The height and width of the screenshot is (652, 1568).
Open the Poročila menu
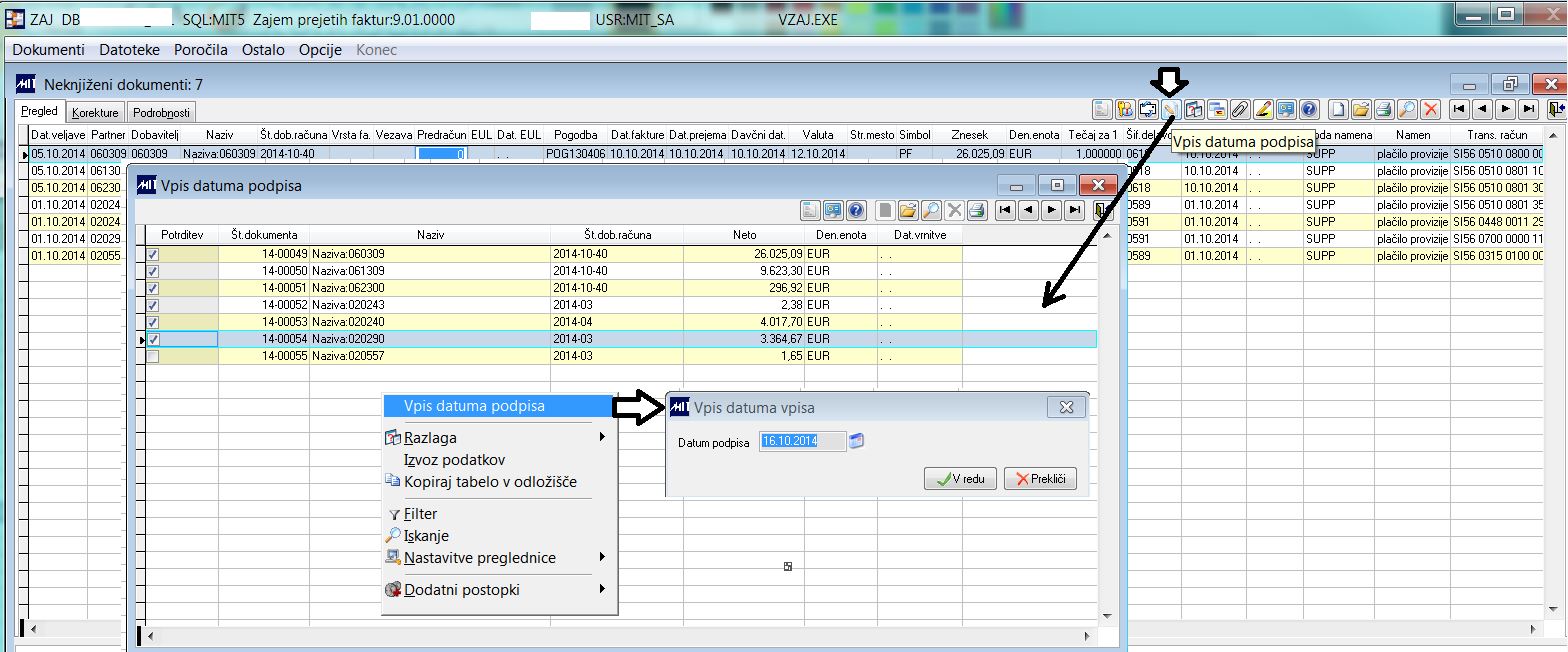pyautogui.click(x=201, y=50)
